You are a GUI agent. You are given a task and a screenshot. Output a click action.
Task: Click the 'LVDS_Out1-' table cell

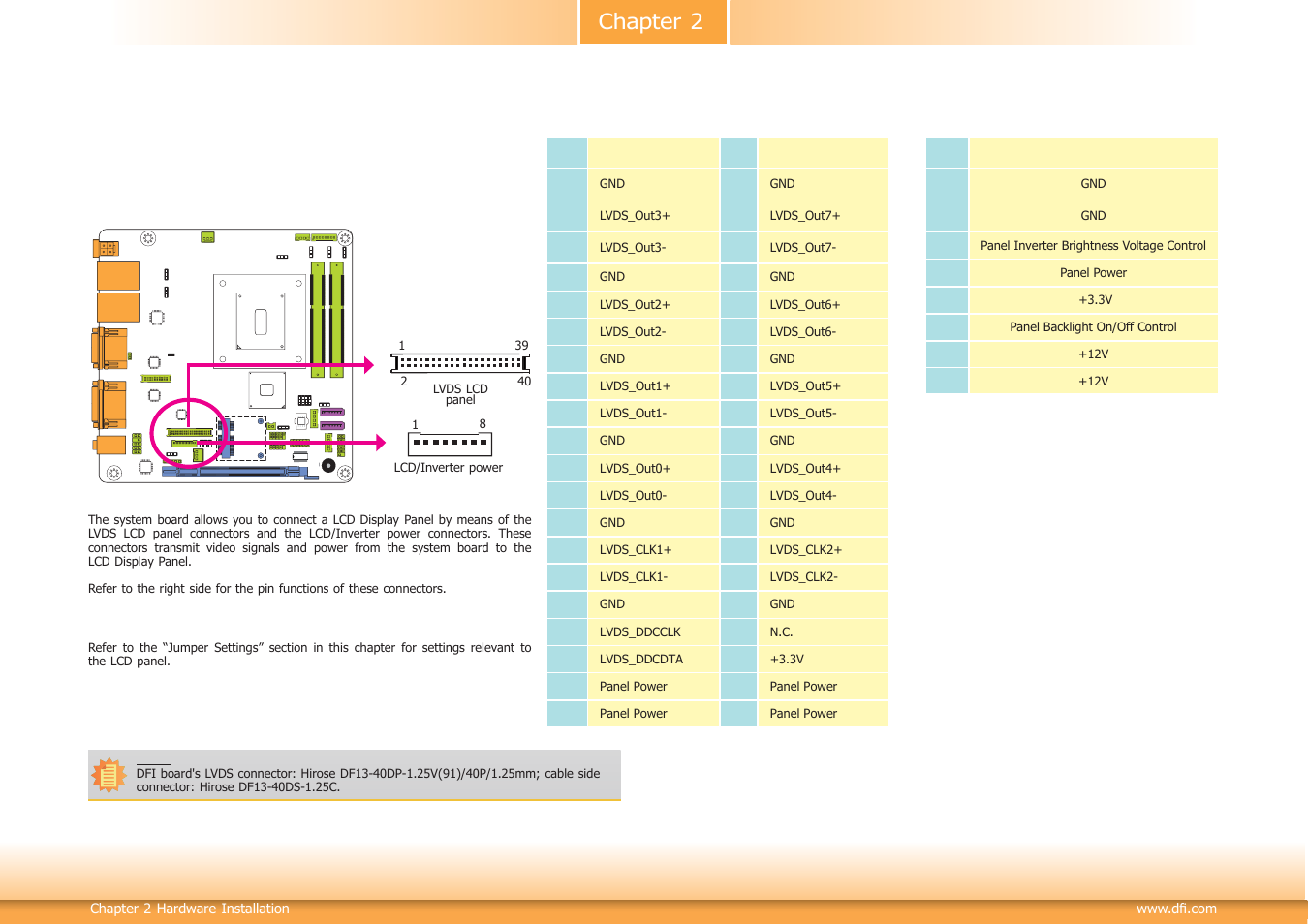coord(653,414)
